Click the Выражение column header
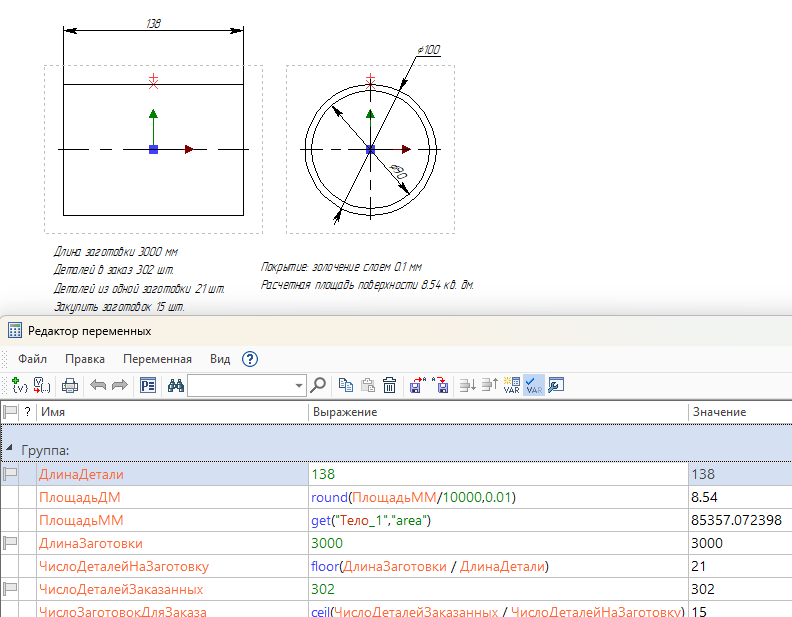This screenshot has width=792, height=617. point(345,412)
